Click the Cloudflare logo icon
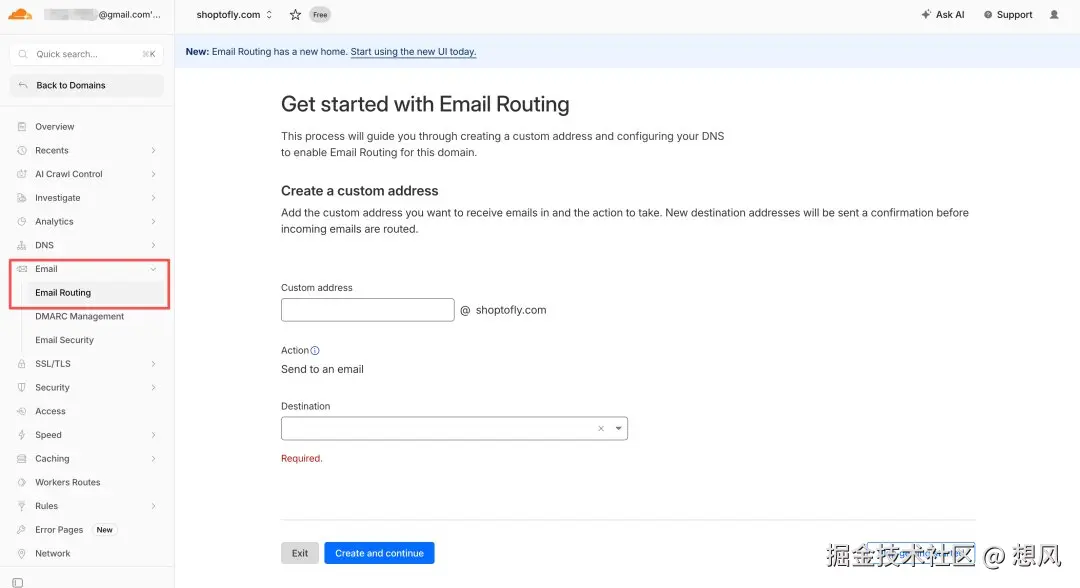Screen dimensions: 1080x588 [x=20, y=14]
